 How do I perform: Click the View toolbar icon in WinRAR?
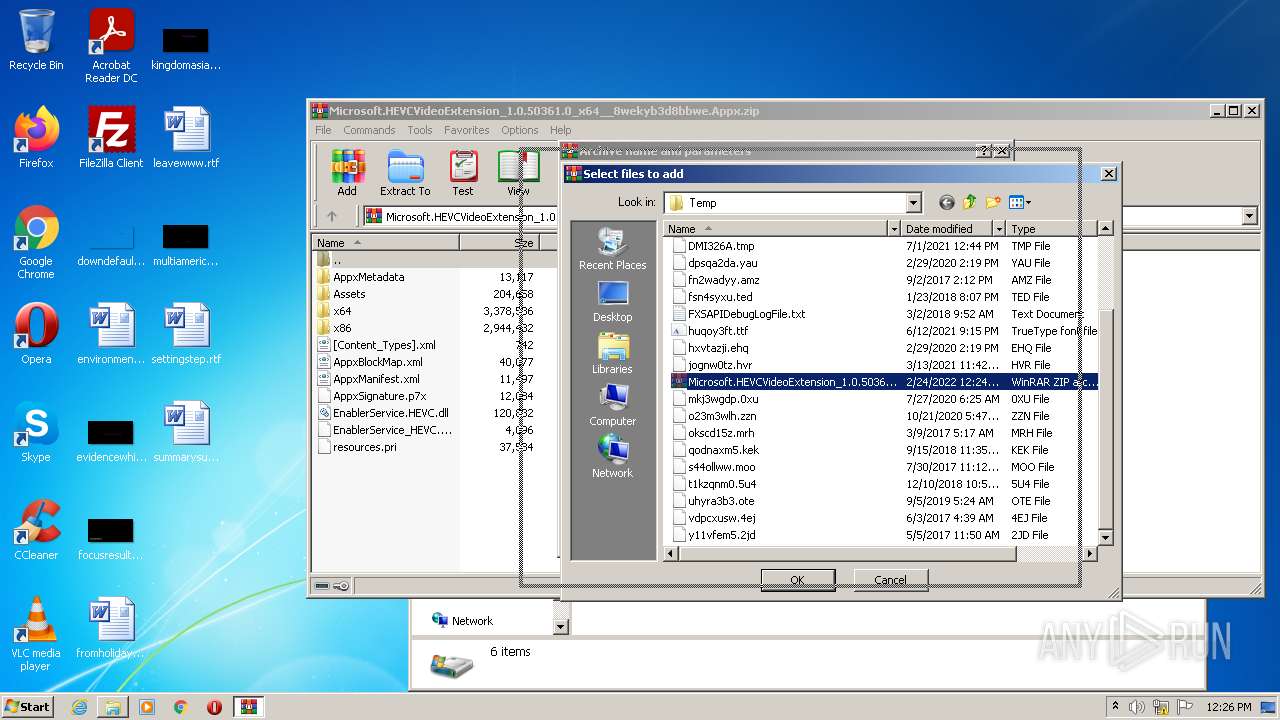tap(518, 173)
